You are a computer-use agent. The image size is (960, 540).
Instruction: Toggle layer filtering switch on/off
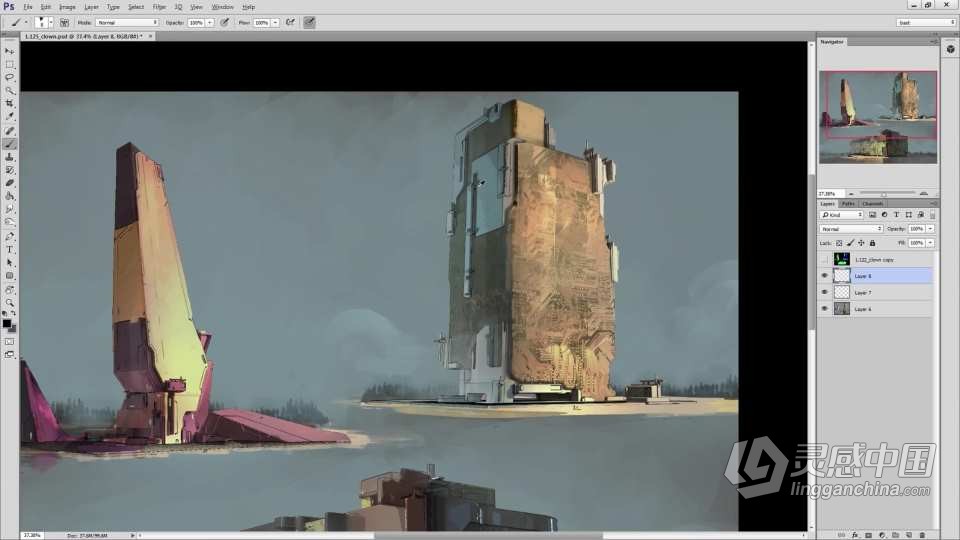pos(932,215)
